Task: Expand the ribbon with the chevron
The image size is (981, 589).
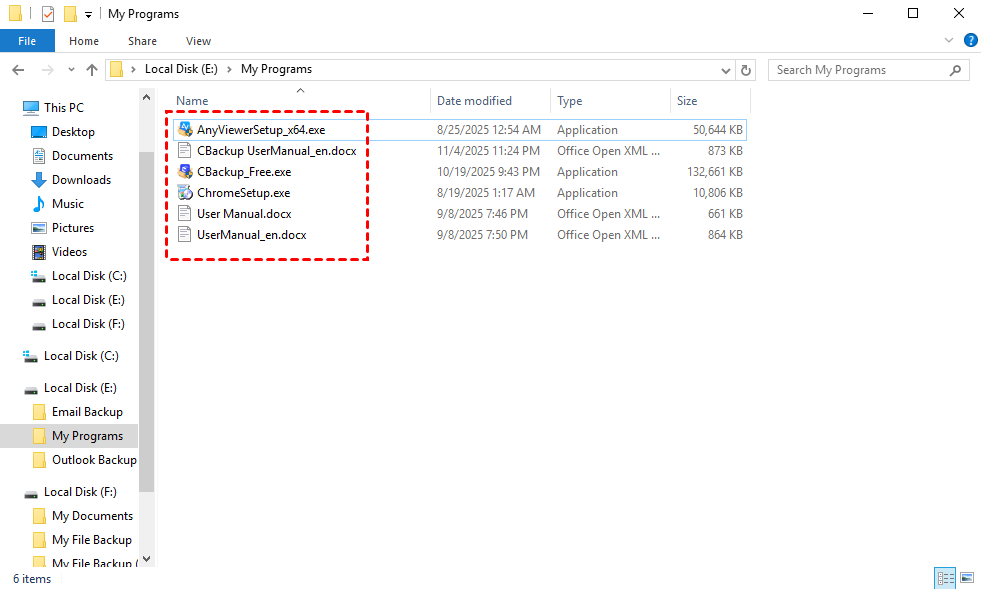Action: [949, 41]
